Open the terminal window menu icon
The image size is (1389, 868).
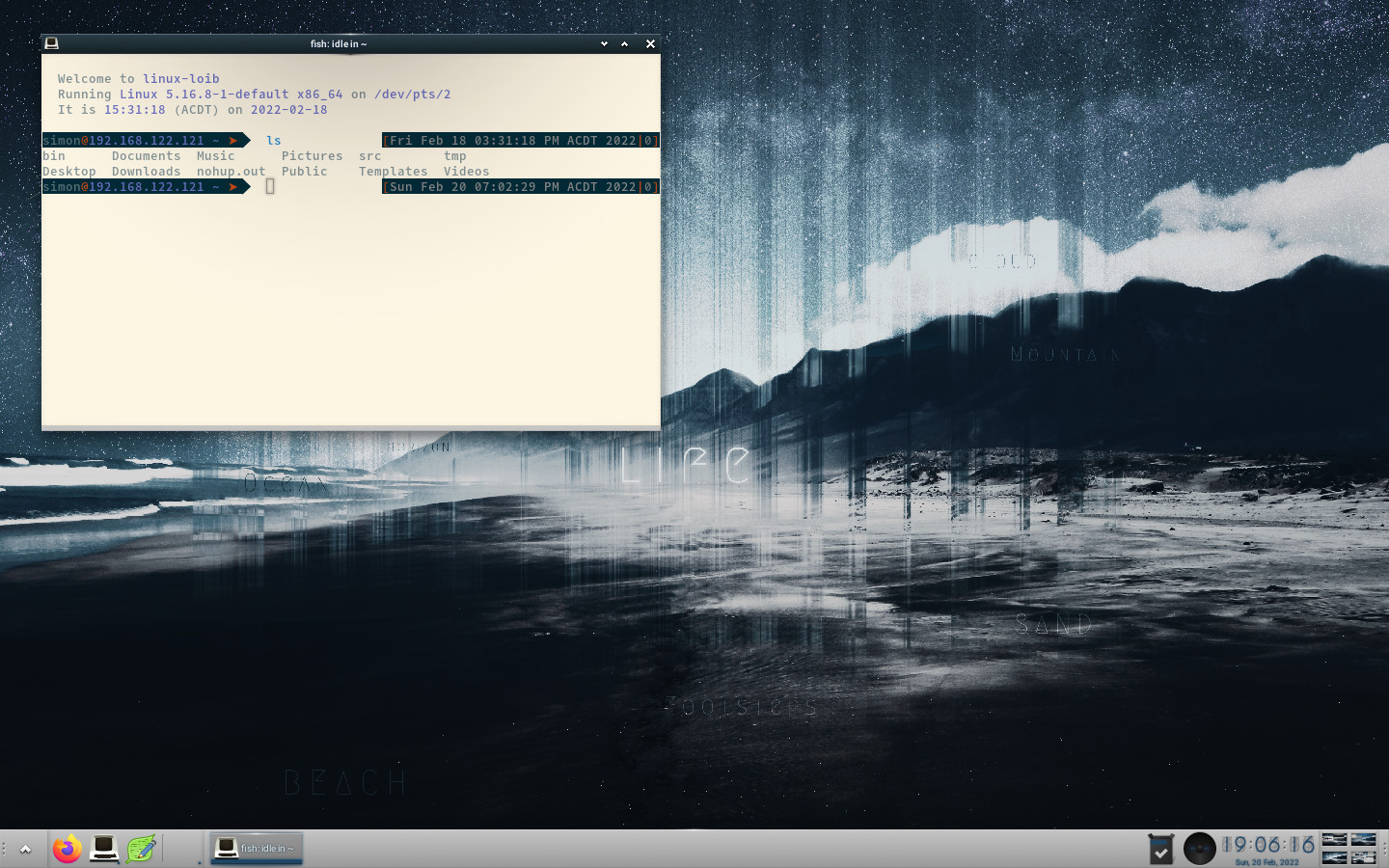pyautogui.click(x=52, y=43)
